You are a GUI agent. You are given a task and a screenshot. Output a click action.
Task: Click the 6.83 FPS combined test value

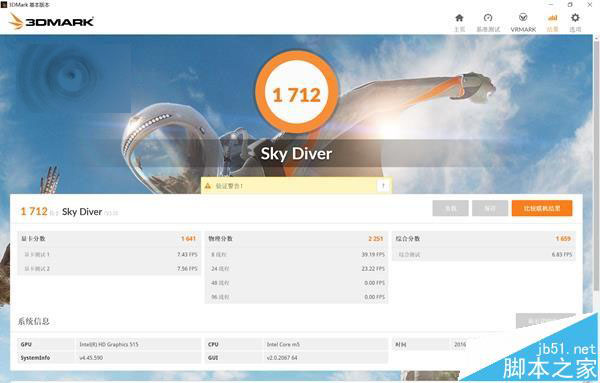(562, 254)
